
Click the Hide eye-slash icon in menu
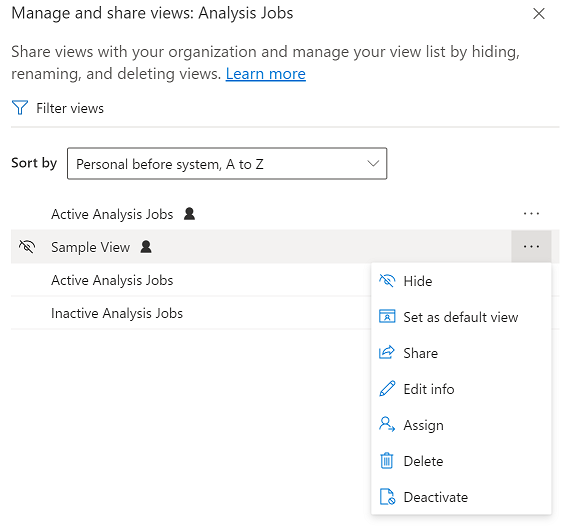click(x=387, y=281)
